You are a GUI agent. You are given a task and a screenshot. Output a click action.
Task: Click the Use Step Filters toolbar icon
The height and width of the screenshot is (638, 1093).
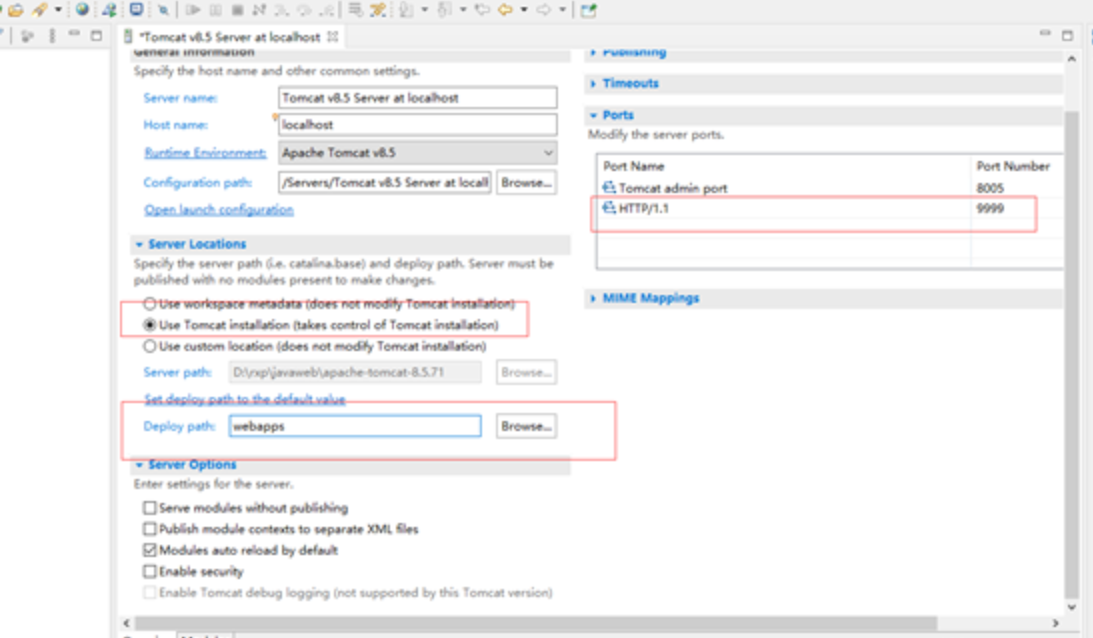point(378,10)
